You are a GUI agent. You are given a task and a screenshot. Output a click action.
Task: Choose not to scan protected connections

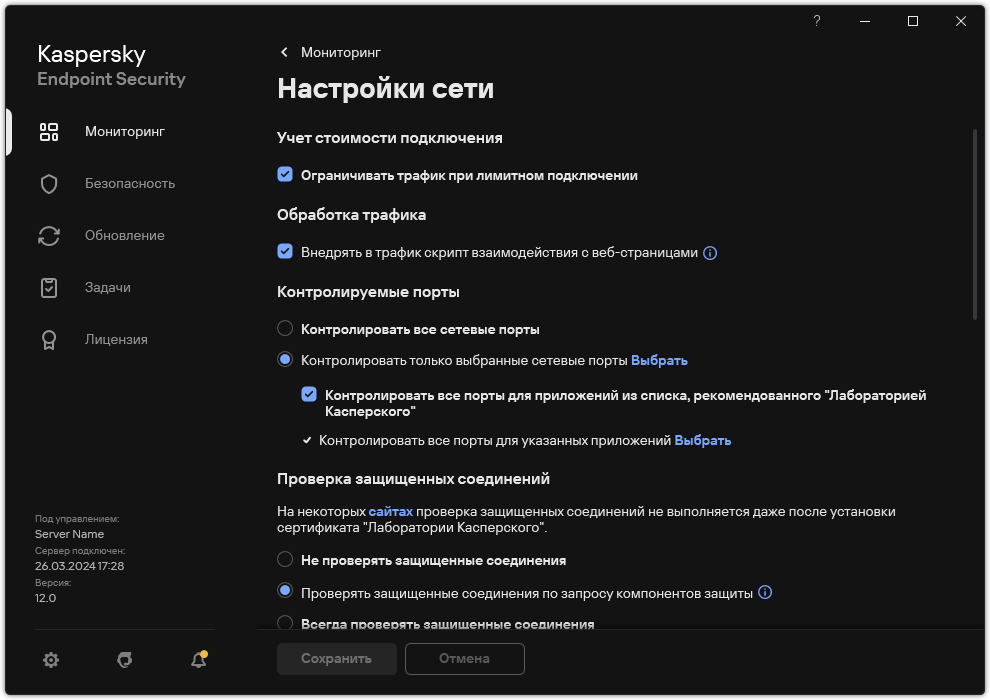click(285, 560)
